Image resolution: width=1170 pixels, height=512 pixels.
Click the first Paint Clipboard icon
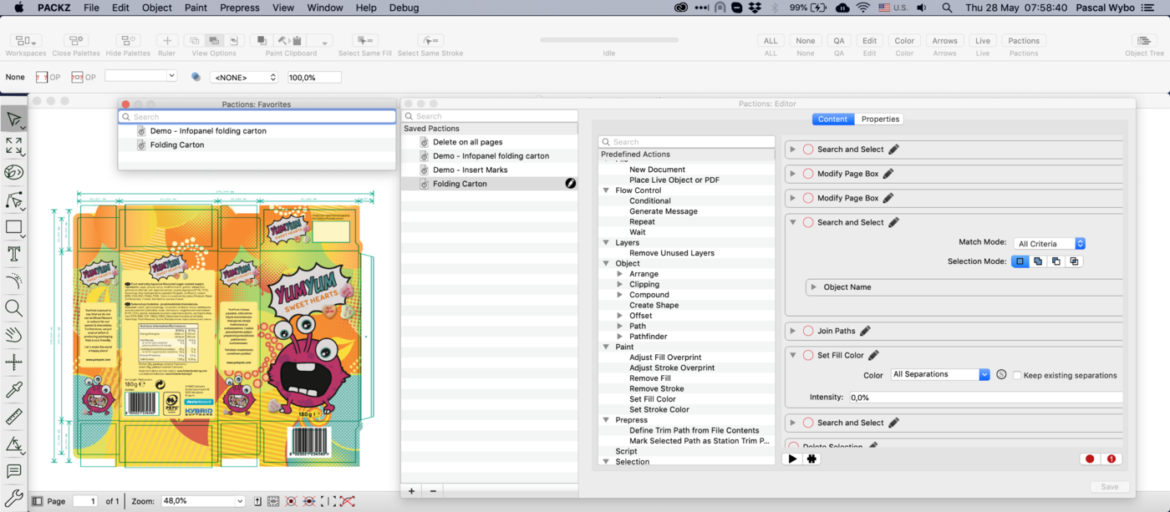tap(263, 40)
